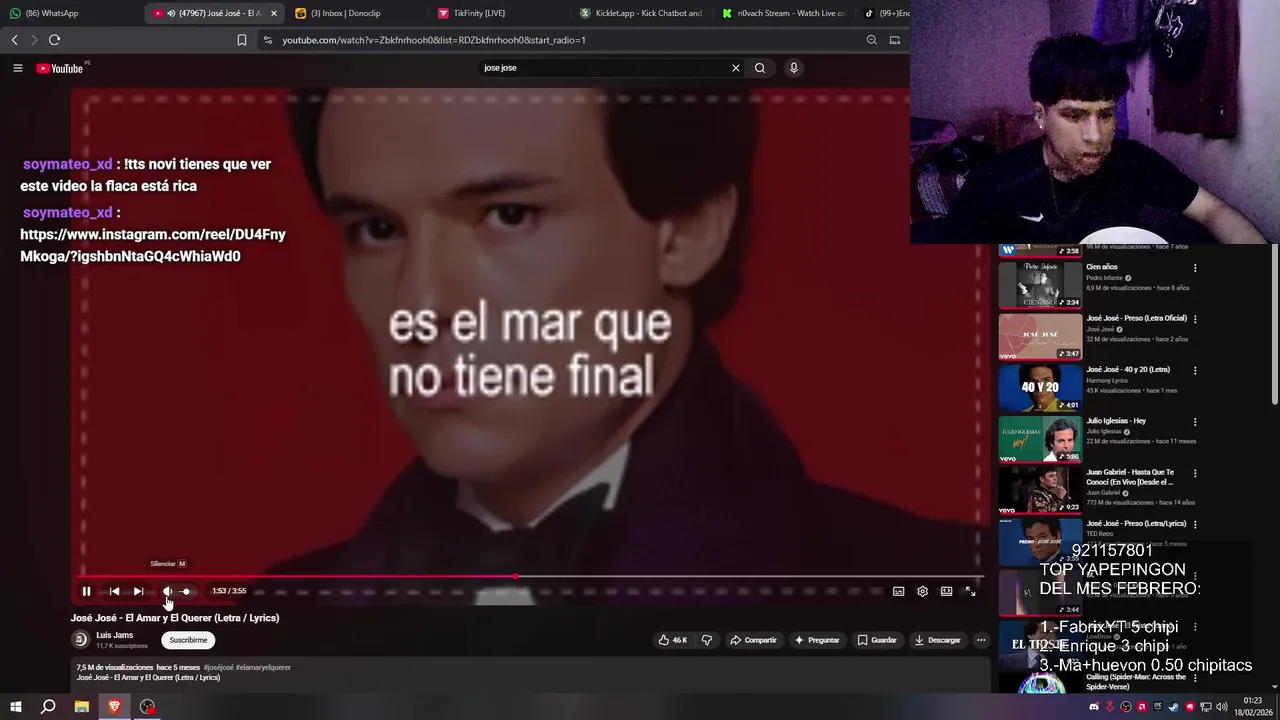The image size is (1280, 720).
Task: Open 'José José - Preso (Letra Oficial)' title
Action: (1136, 318)
